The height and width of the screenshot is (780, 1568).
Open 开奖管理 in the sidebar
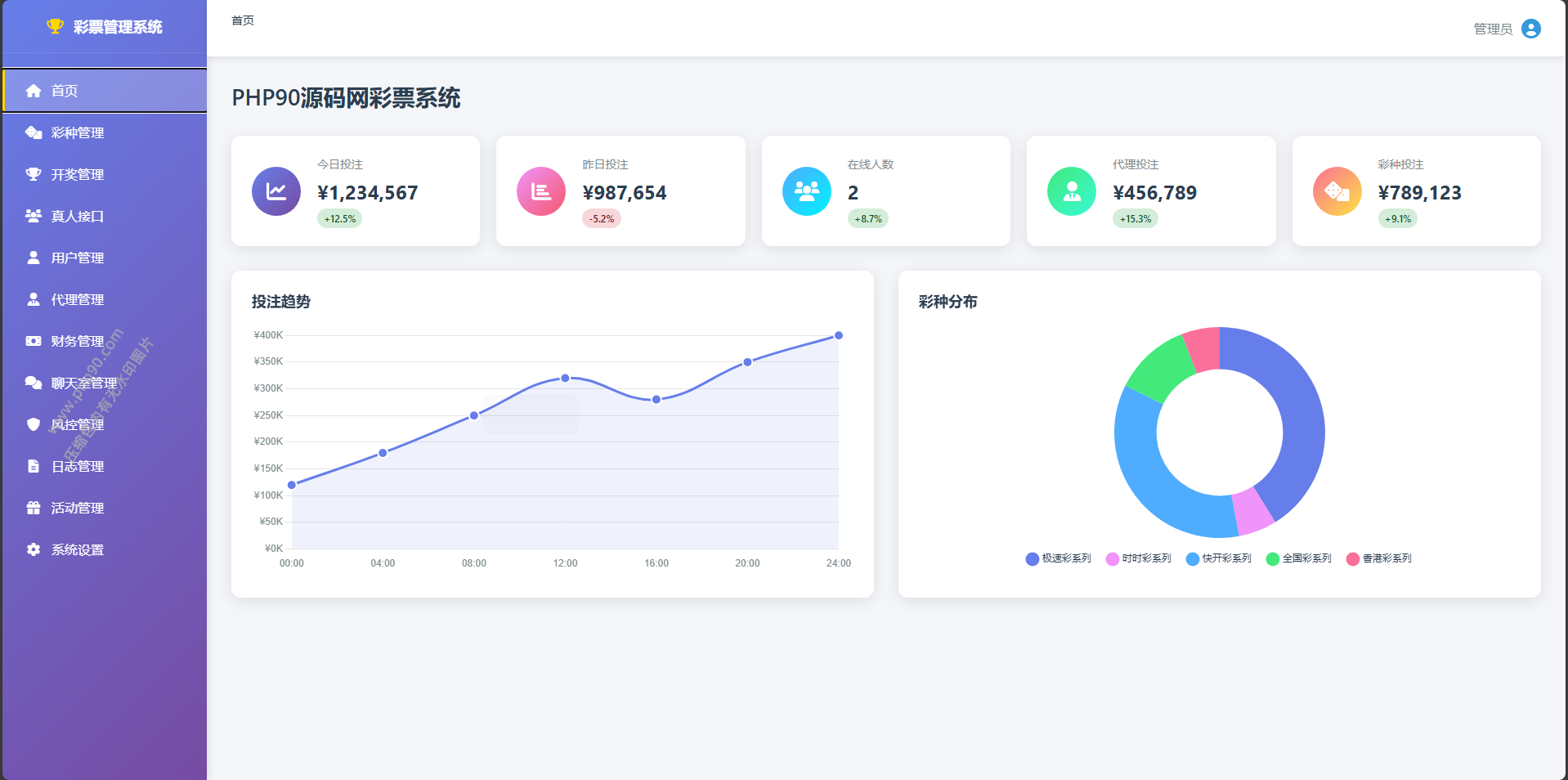tap(77, 174)
